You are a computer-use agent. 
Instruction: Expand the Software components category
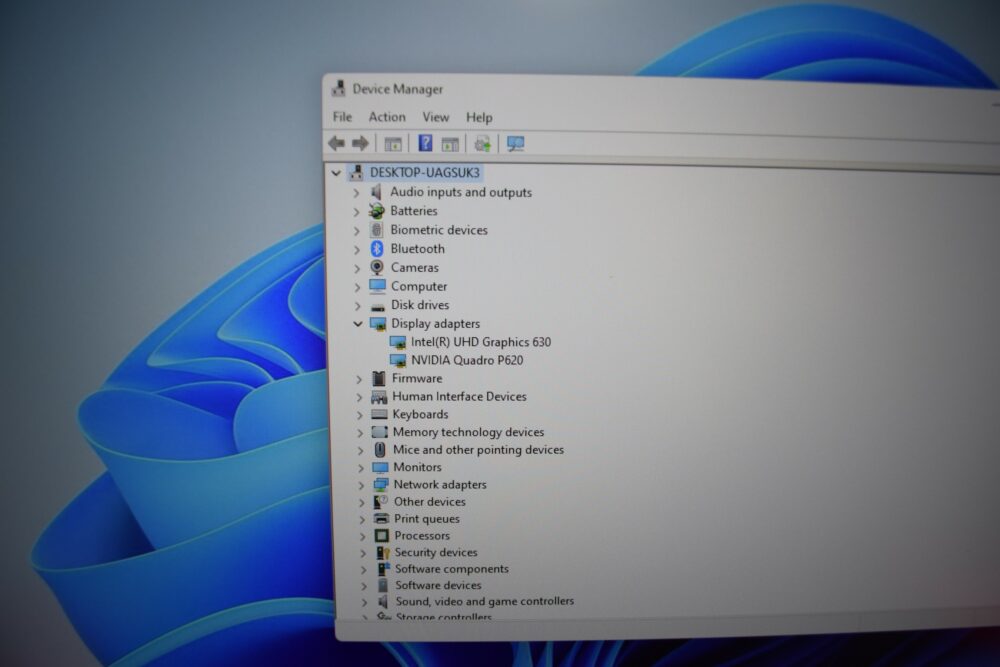tap(364, 569)
